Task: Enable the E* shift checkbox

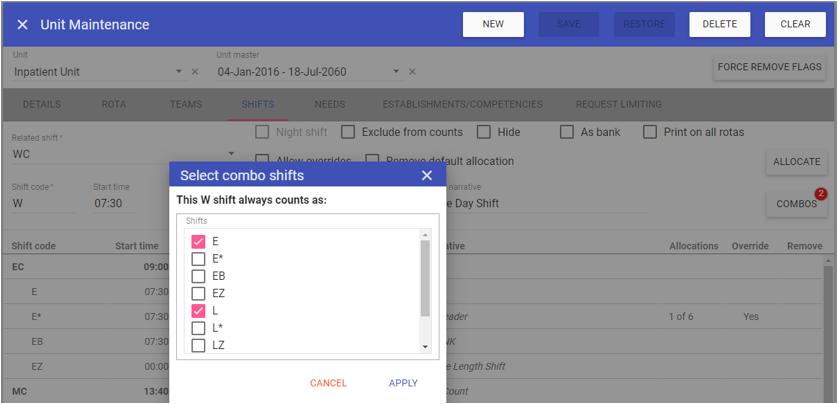Action: [x=198, y=259]
